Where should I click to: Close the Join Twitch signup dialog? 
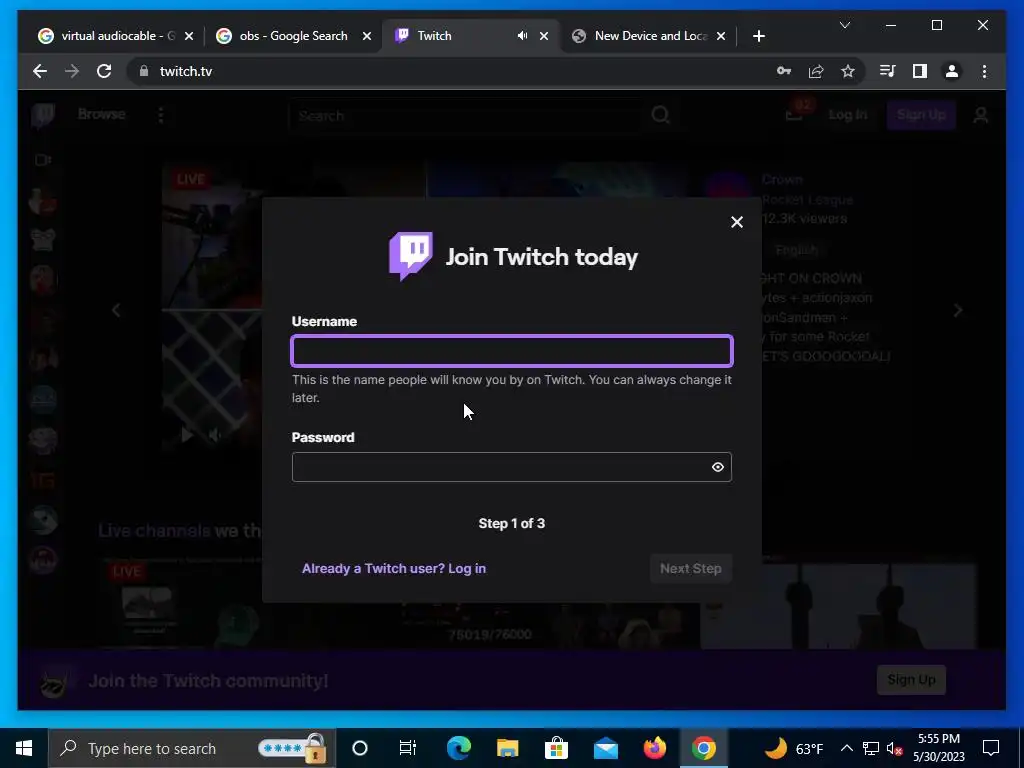[x=737, y=222]
